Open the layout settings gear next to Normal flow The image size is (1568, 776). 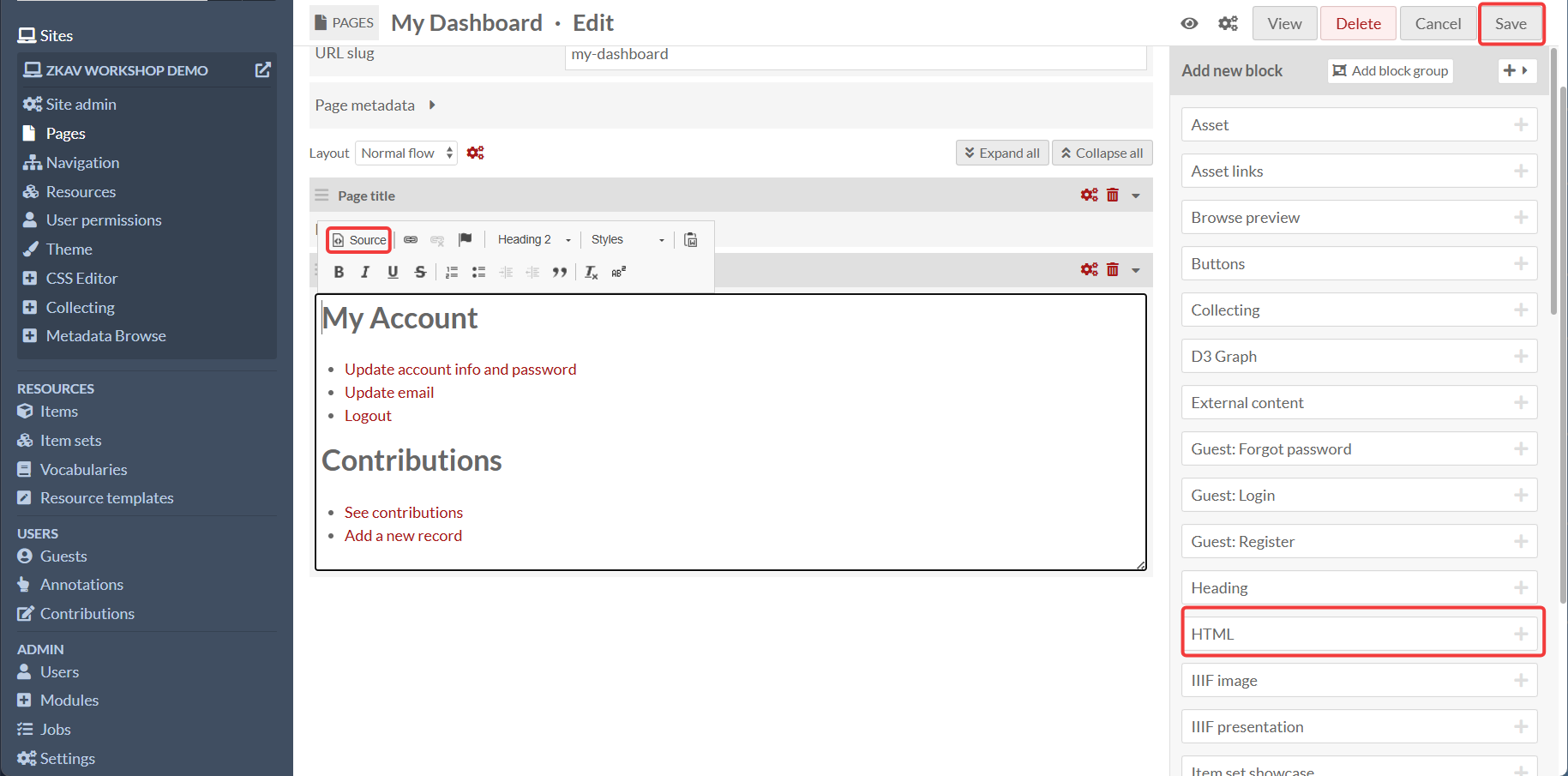(x=476, y=153)
